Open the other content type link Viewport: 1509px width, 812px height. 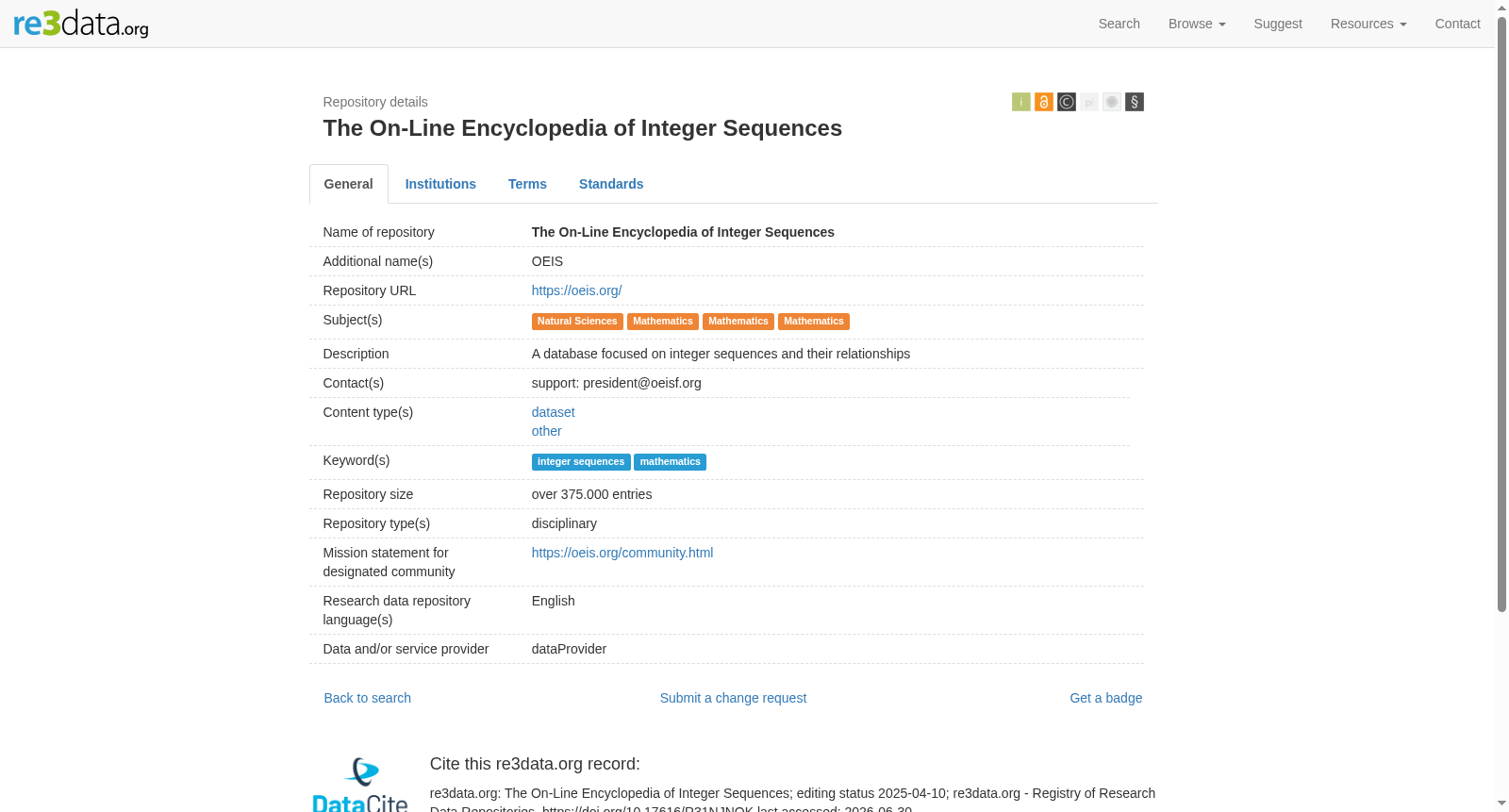point(546,431)
